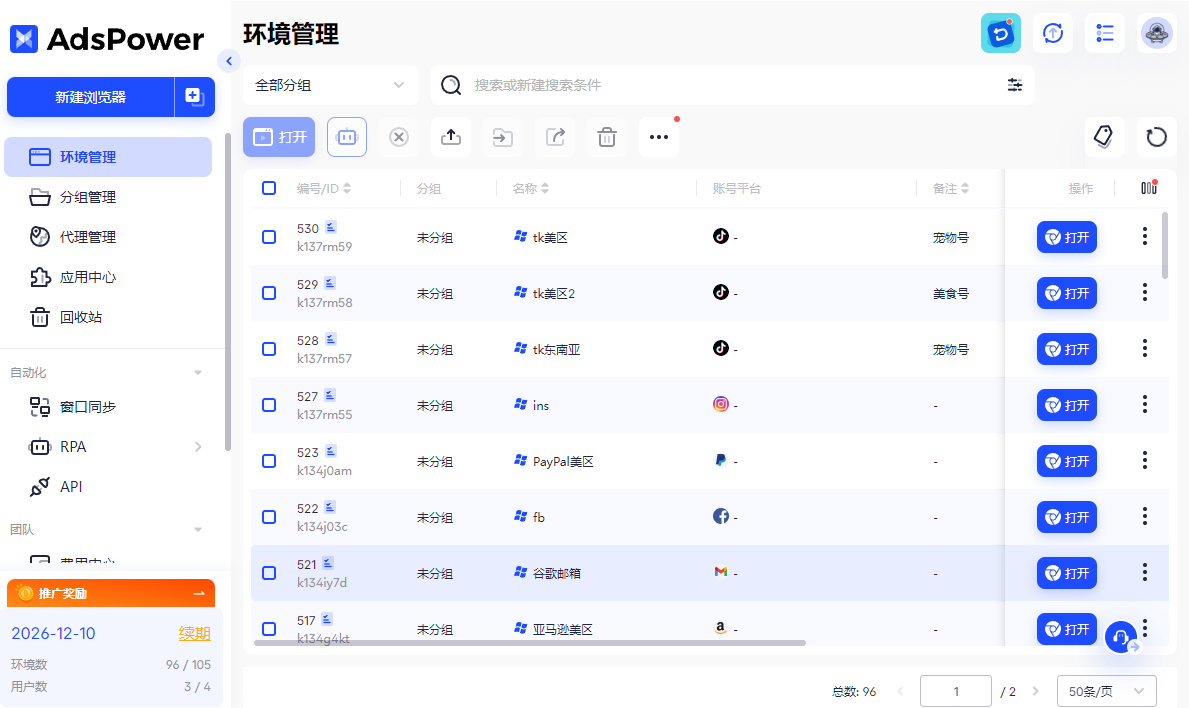The image size is (1189, 708).
Task: Open the share environment icon
Action: (x=555, y=137)
